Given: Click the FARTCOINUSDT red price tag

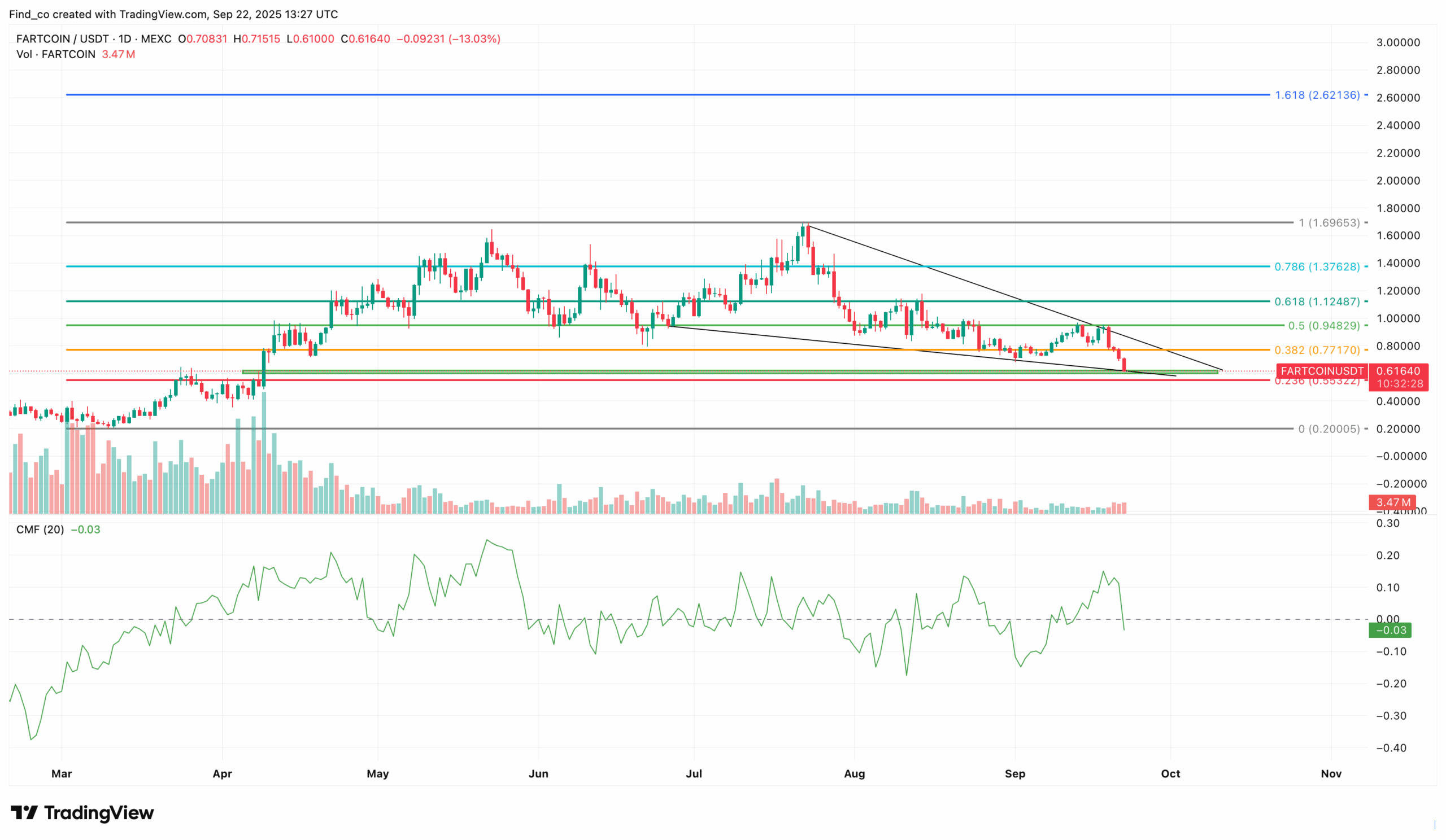Looking at the screenshot, I should [1322, 371].
